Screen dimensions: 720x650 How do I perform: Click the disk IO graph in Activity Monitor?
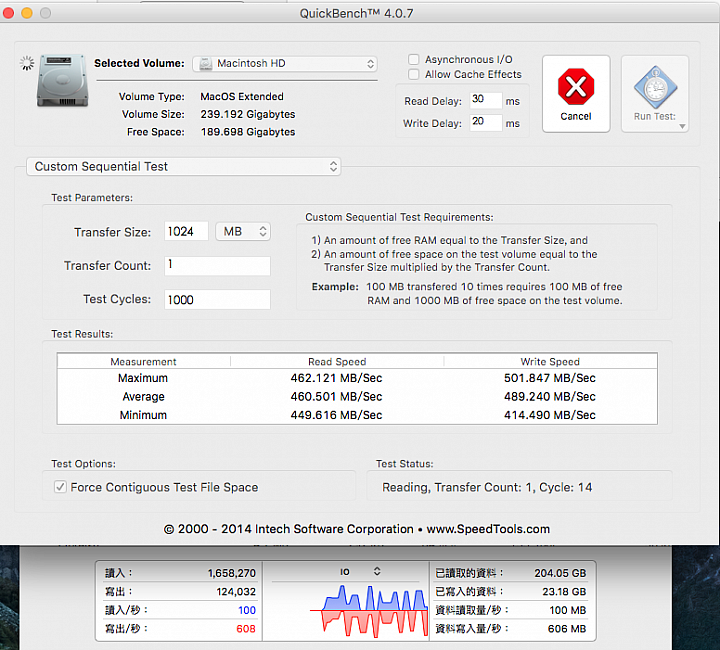pos(369,611)
